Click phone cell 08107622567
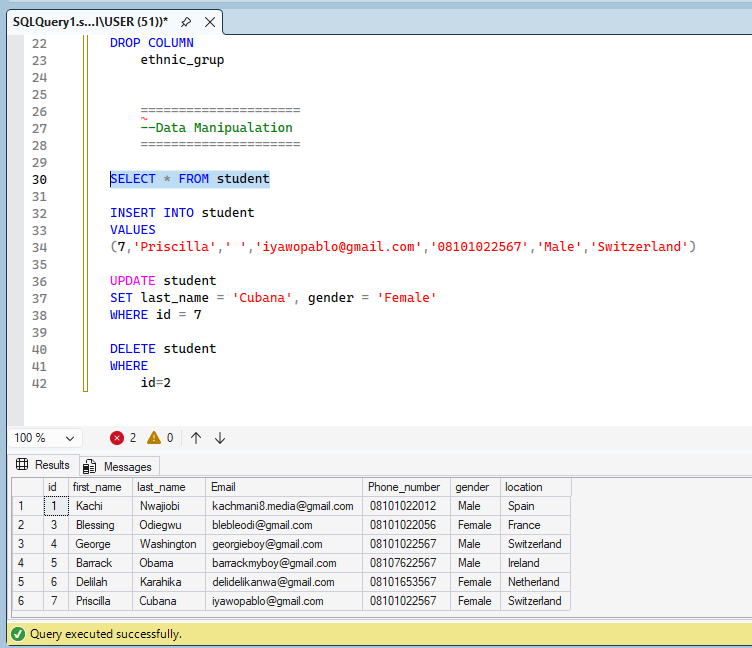This screenshot has height=648, width=752. point(407,563)
